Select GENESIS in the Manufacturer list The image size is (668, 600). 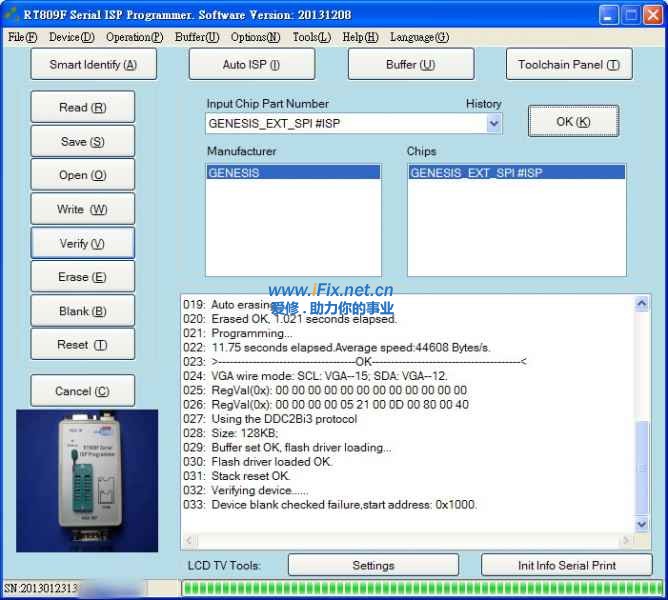[x=292, y=173]
